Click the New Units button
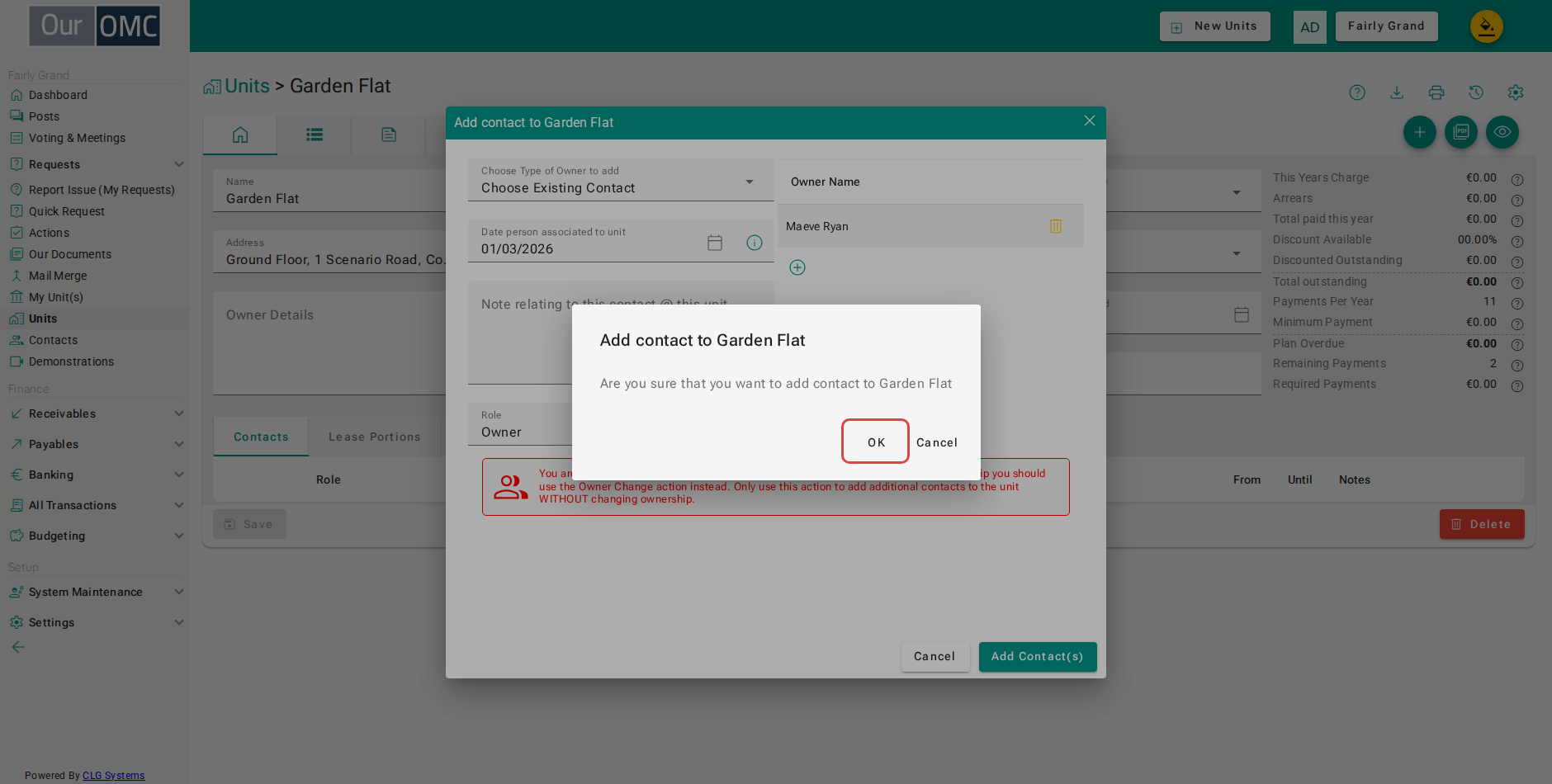 click(1214, 26)
